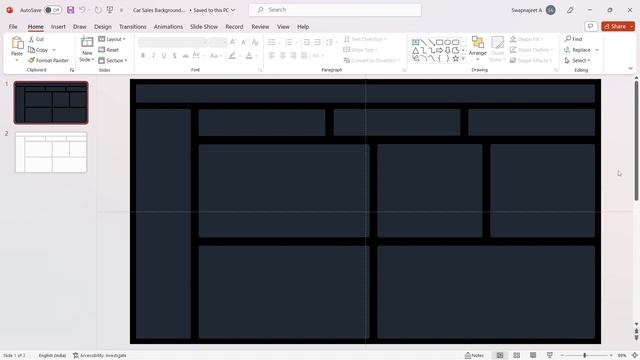Screen dimensions: 640x360
Task: Click in the Search box
Action: tap(335, 10)
